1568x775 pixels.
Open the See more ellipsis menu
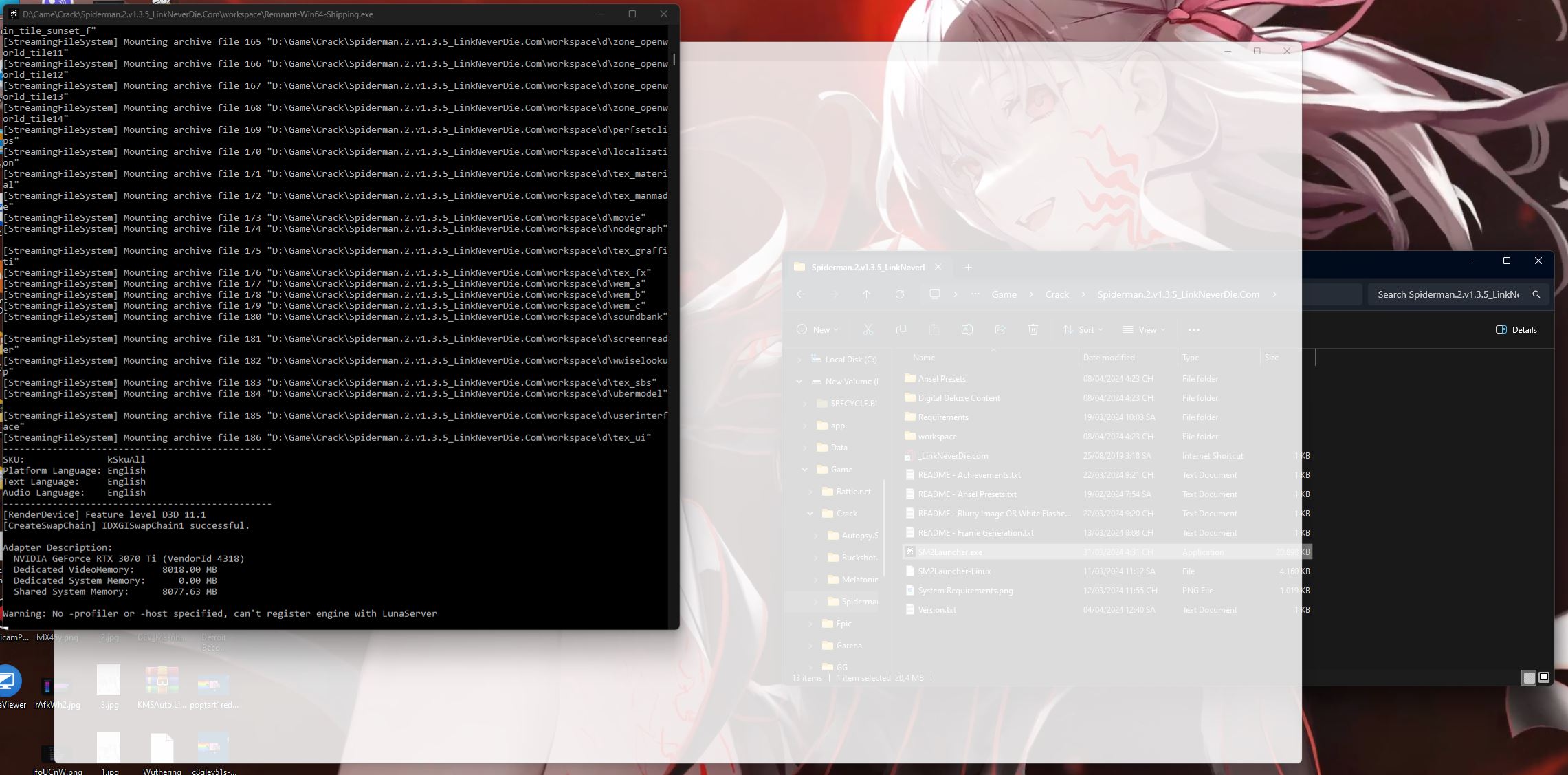[x=1194, y=330]
